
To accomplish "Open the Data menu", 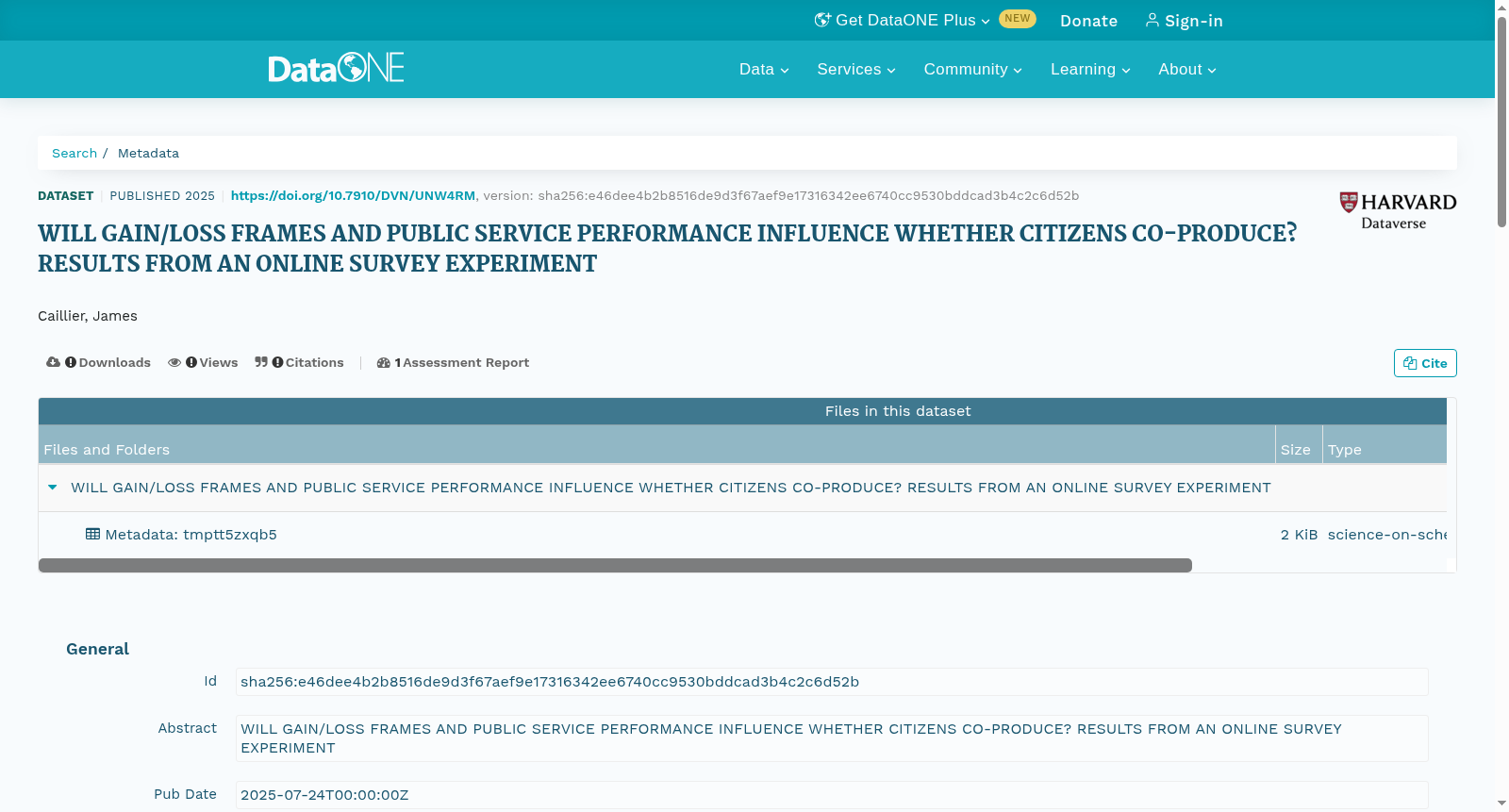I will coord(764,70).
